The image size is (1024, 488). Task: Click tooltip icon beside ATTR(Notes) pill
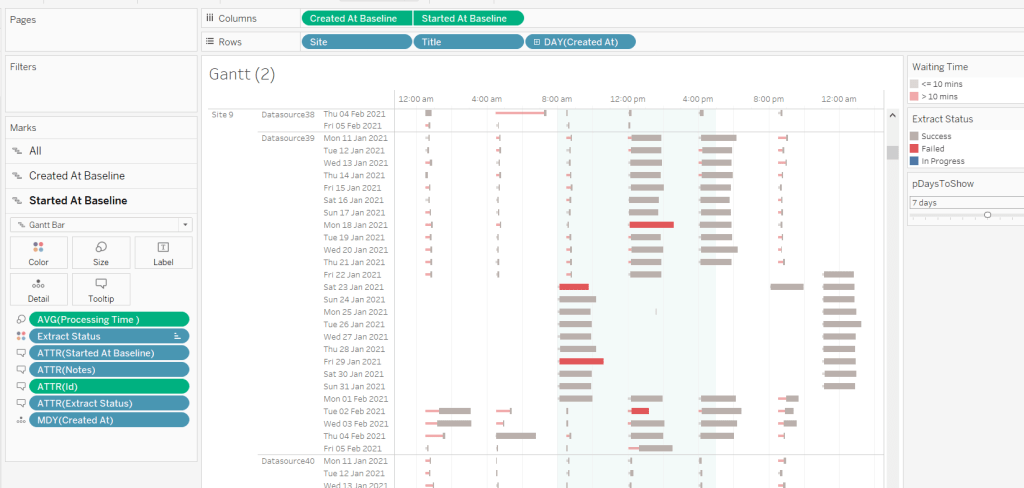21,370
